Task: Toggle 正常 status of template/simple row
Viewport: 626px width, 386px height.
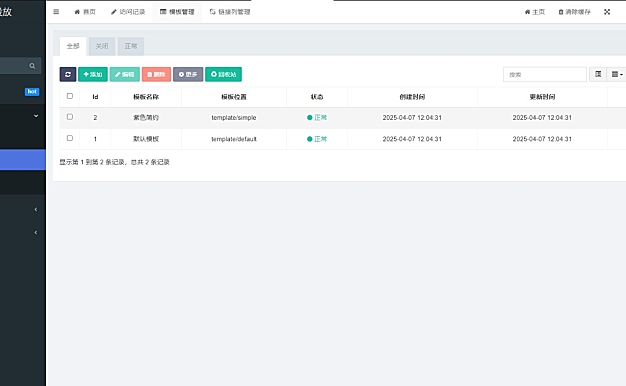Action: tap(317, 118)
